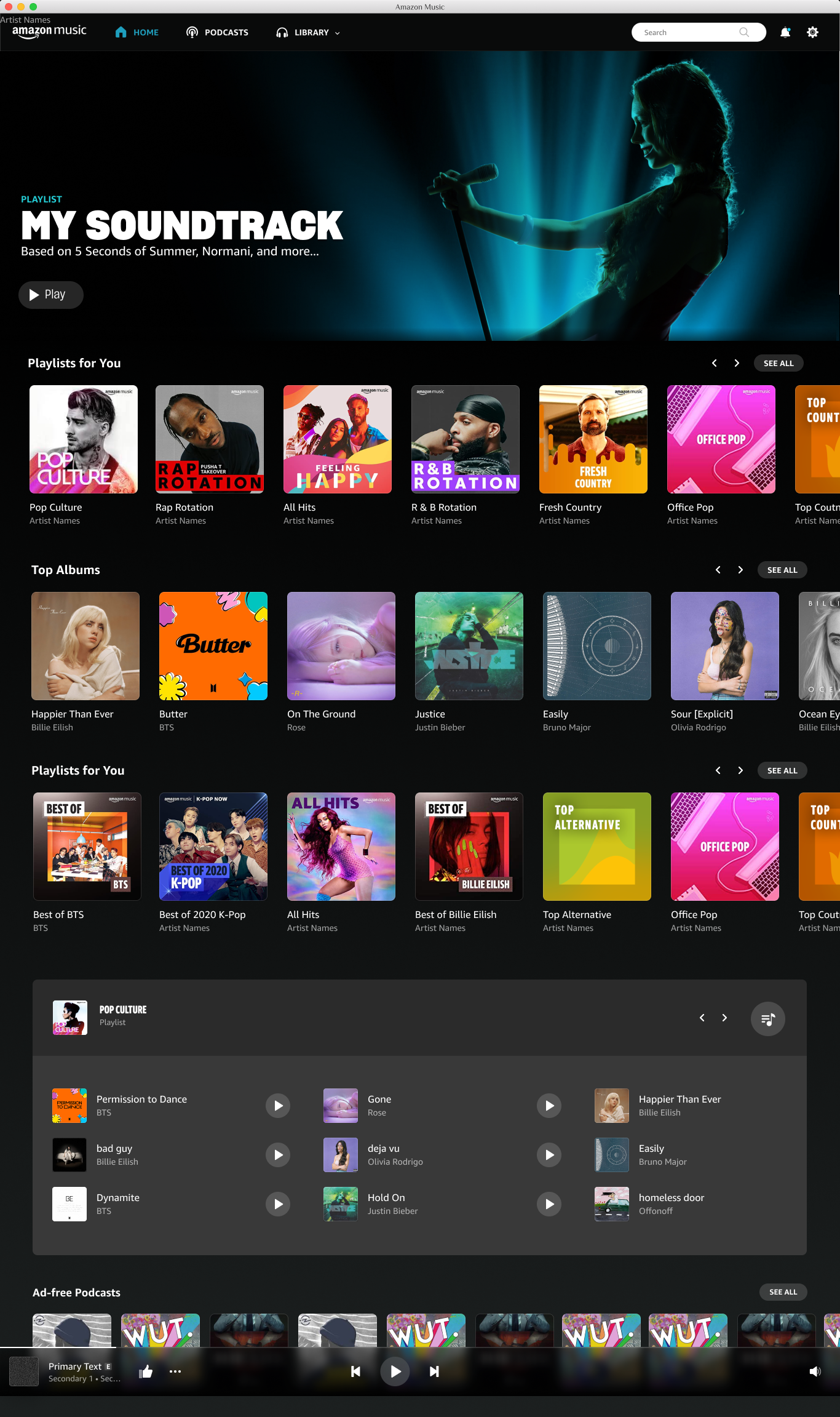Open Justice album cover
The height and width of the screenshot is (1417, 840).
469,646
